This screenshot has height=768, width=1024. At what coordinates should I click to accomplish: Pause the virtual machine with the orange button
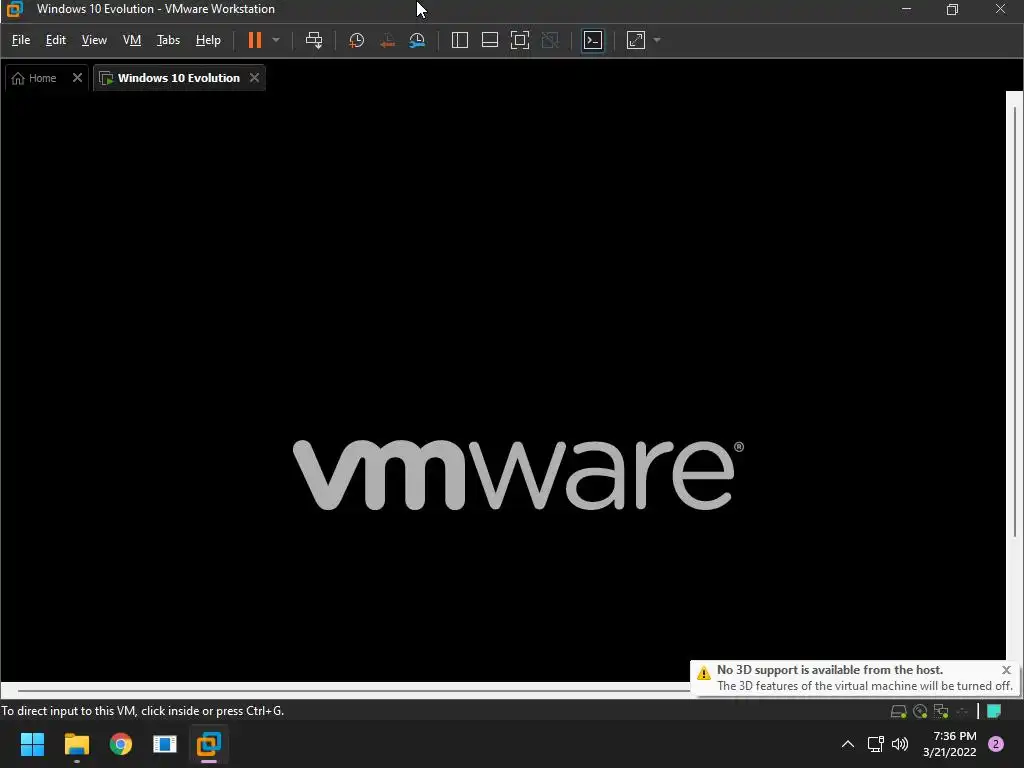pyautogui.click(x=255, y=40)
